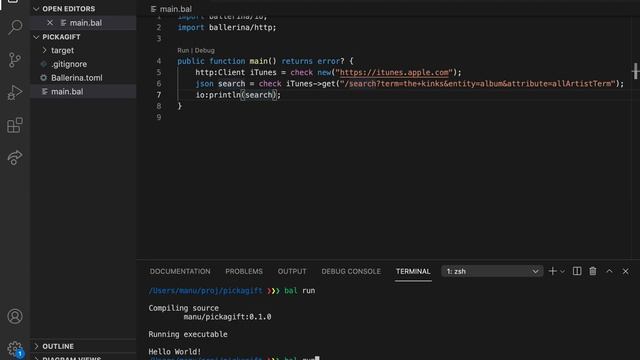640x360 pixels.
Task: Open the Run and Debug view
Action: click(15, 93)
